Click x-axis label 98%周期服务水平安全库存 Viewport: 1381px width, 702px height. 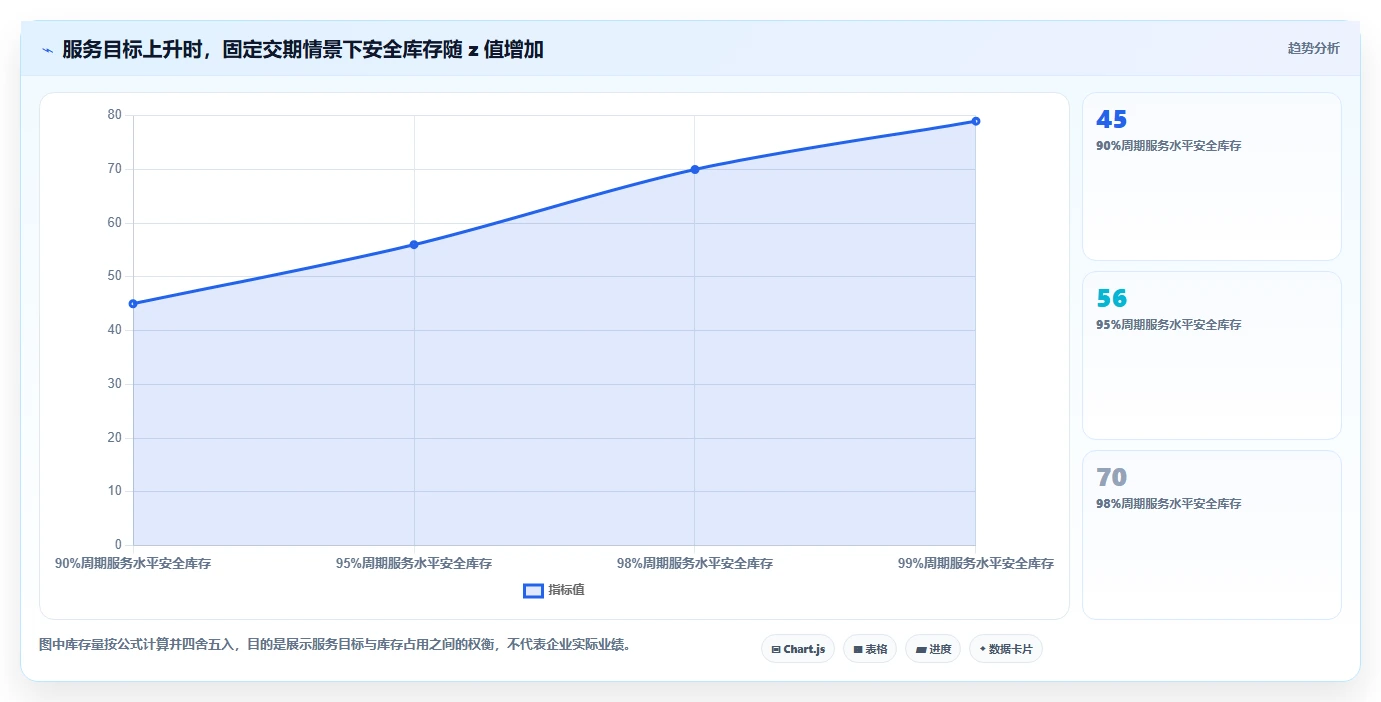(x=695, y=564)
